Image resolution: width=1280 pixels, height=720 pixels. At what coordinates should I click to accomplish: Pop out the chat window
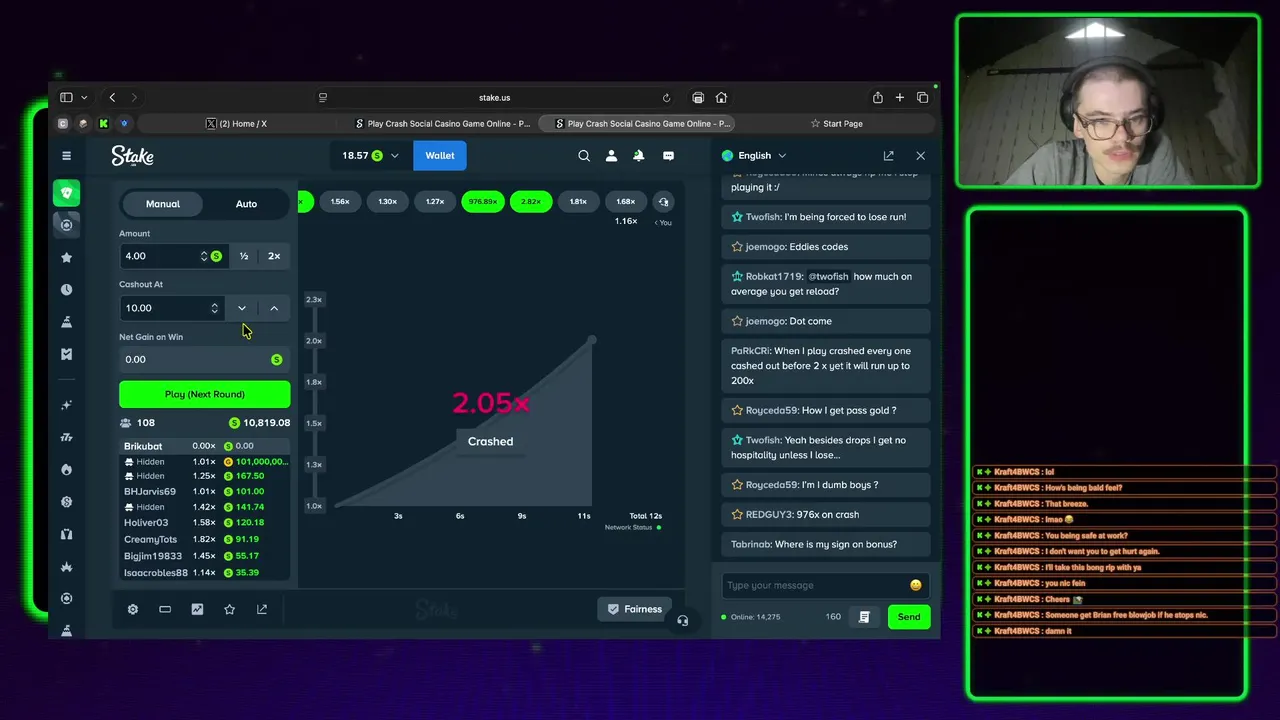click(x=888, y=155)
